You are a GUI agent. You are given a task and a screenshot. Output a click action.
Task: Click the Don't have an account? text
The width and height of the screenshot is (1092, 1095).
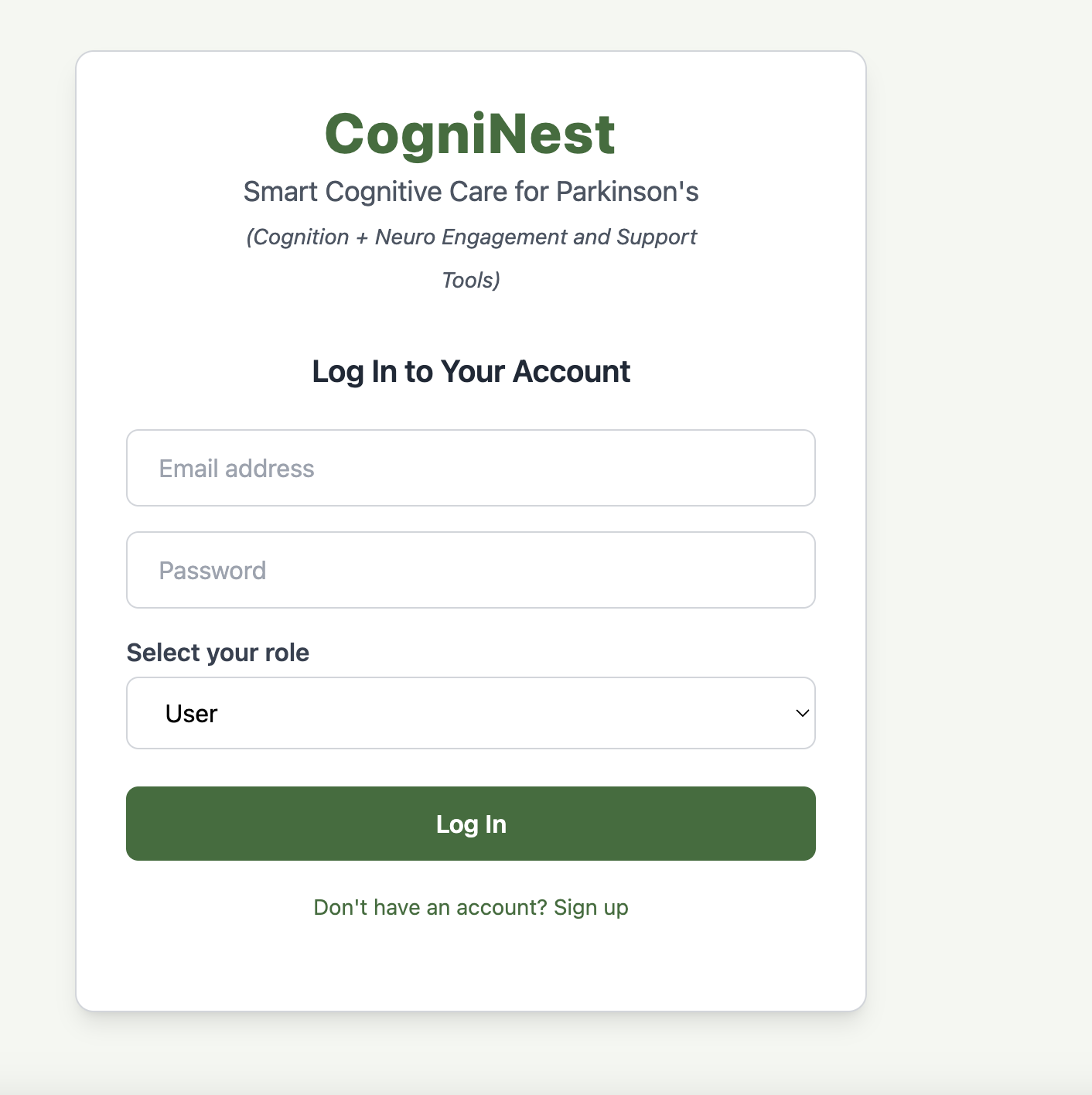click(x=432, y=907)
